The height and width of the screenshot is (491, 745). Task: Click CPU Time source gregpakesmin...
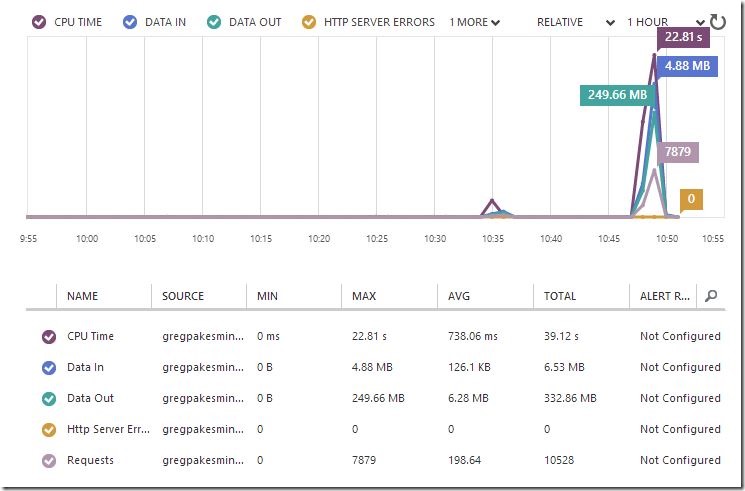[203, 336]
